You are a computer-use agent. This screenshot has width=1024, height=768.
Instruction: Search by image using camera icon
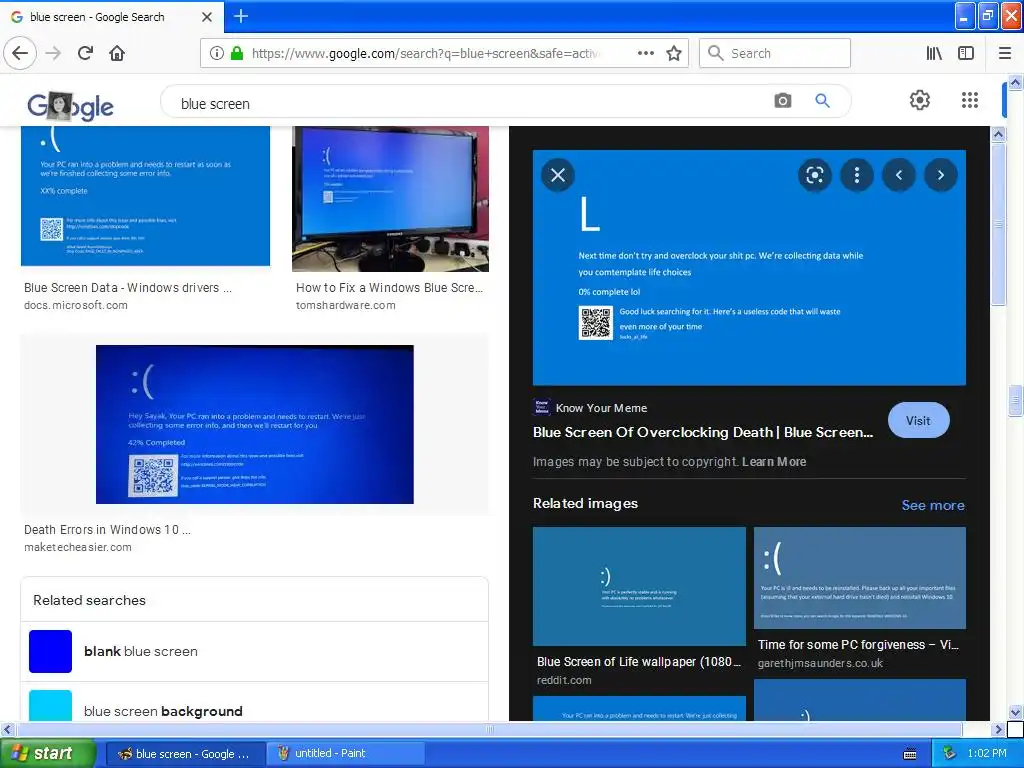click(782, 101)
